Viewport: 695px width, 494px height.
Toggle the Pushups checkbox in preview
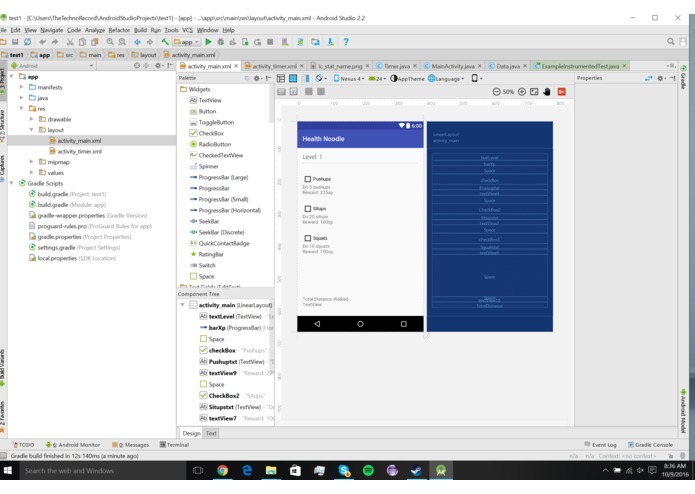[308, 179]
